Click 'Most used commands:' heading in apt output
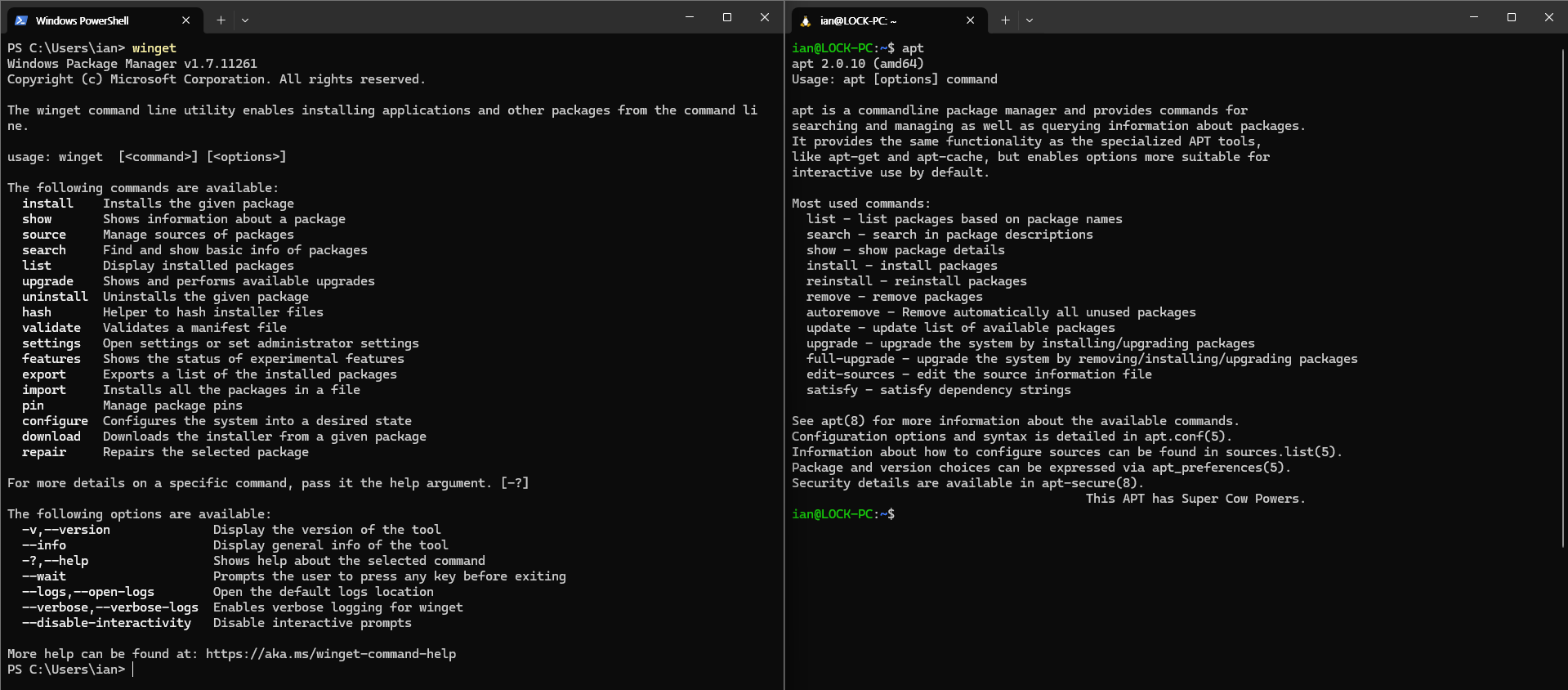Viewport: 1568px width, 690px height. (861, 204)
